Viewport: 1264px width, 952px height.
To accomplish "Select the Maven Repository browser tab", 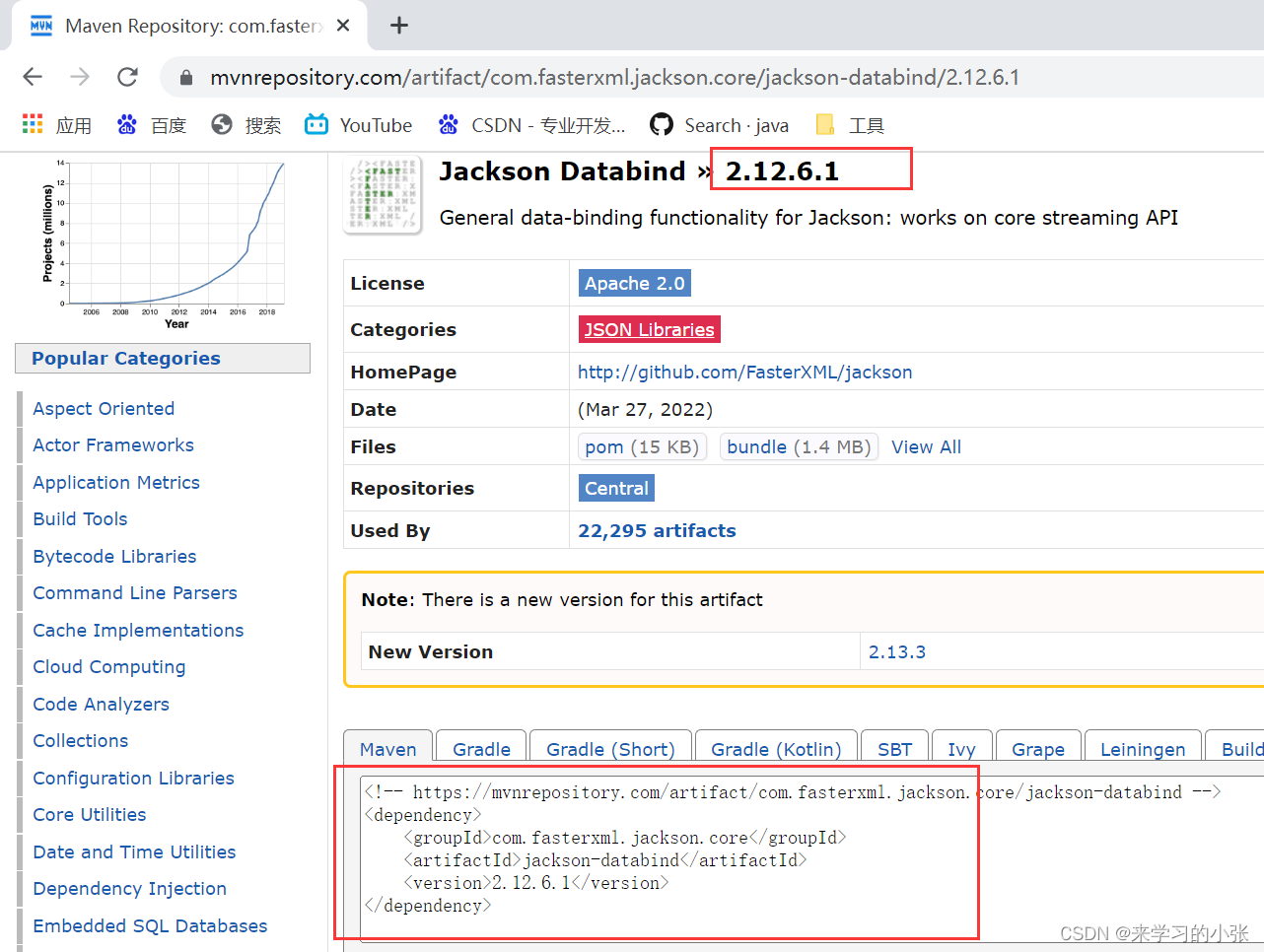I will pyautogui.click(x=189, y=26).
